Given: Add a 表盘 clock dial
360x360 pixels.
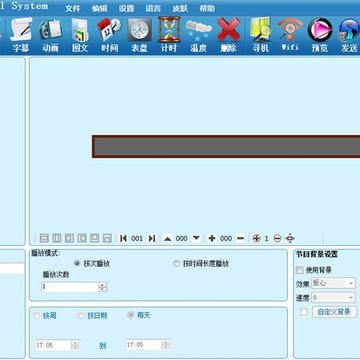Looking at the screenshot, I should [x=139, y=35].
